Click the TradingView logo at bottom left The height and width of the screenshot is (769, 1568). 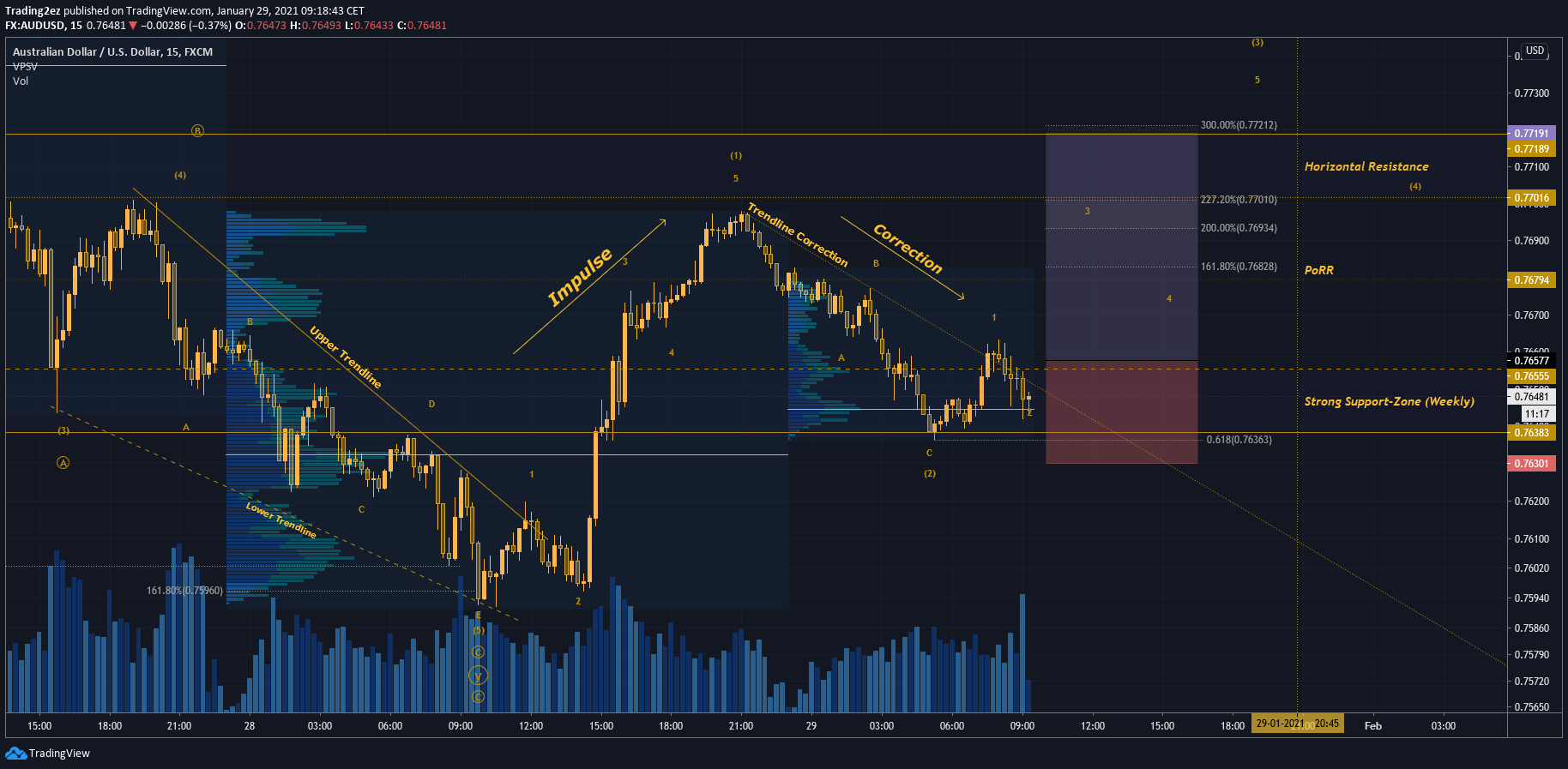click(x=47, y=753)
